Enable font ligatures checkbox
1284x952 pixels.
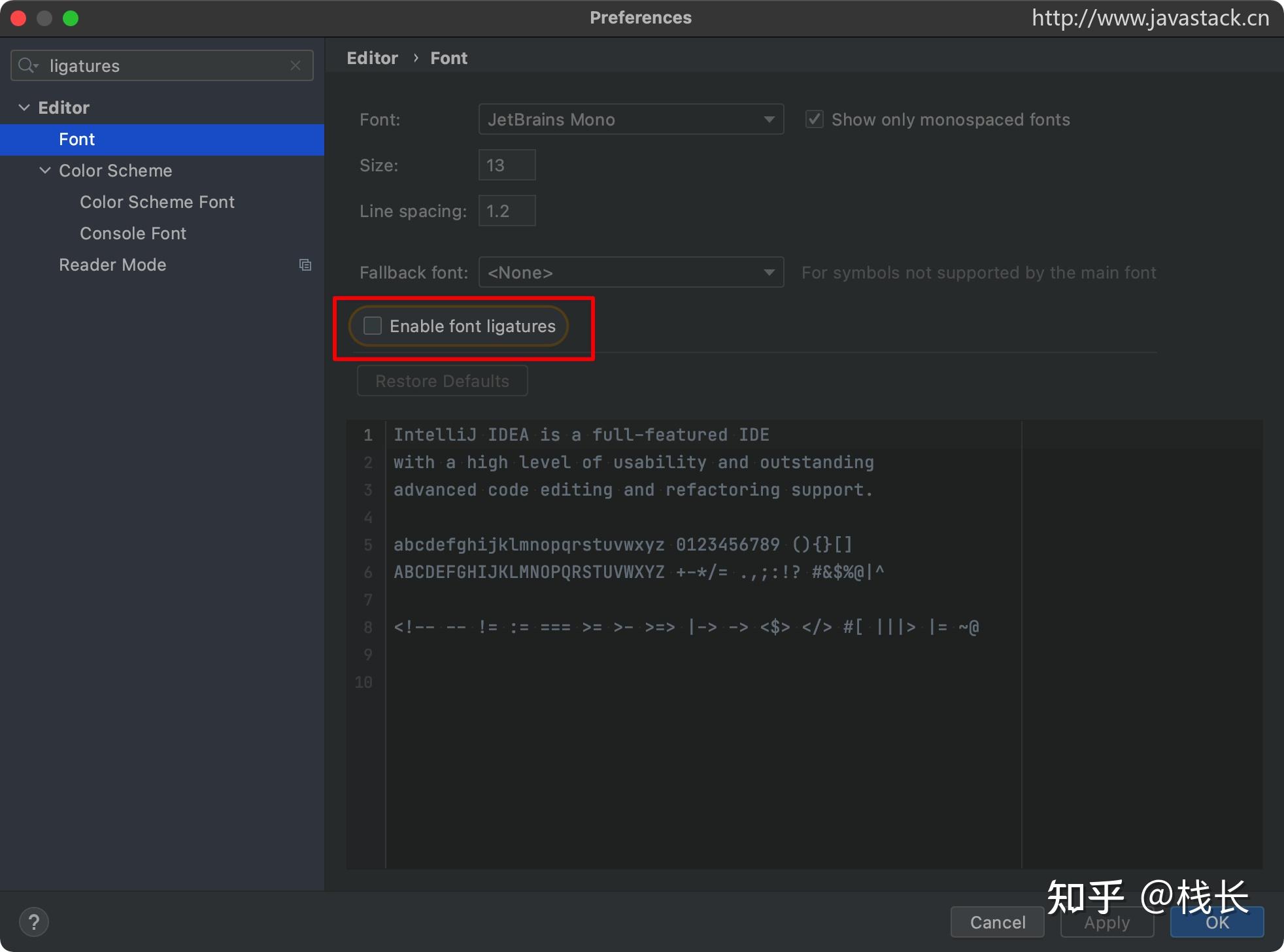point(373,326)
